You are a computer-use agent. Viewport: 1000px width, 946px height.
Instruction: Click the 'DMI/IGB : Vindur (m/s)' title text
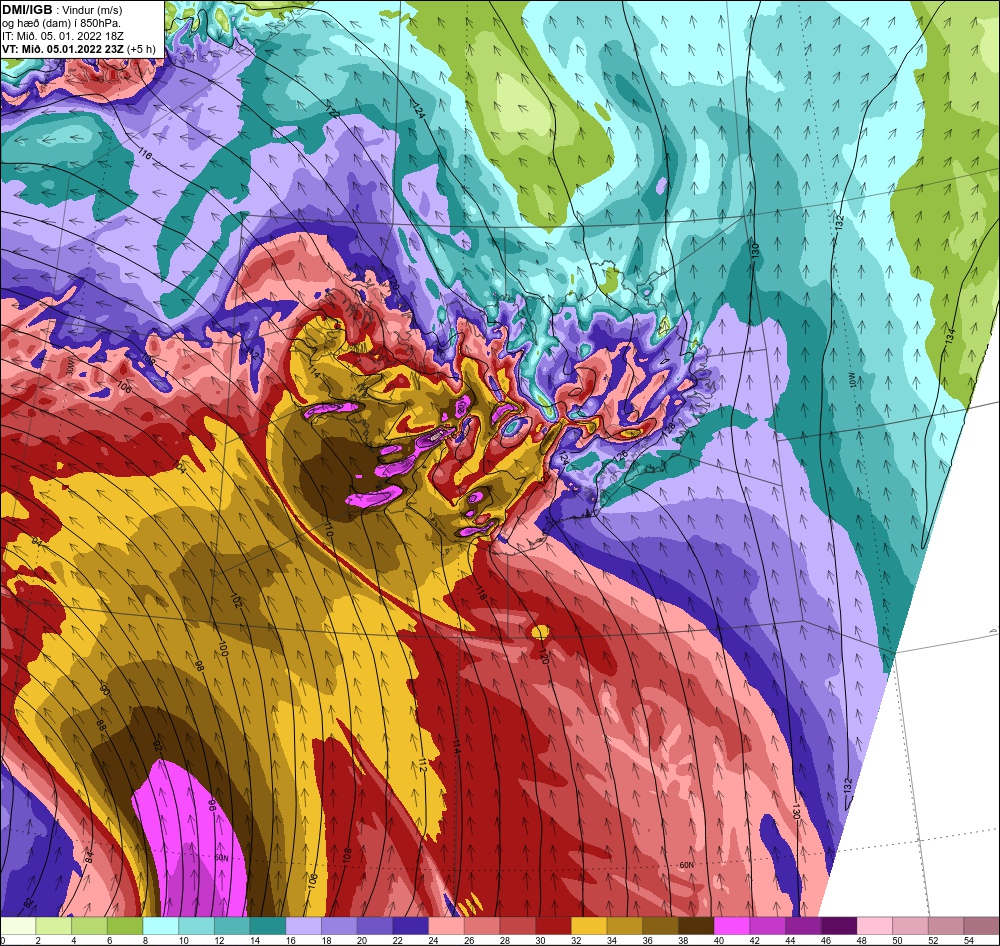tap(62, 10)
